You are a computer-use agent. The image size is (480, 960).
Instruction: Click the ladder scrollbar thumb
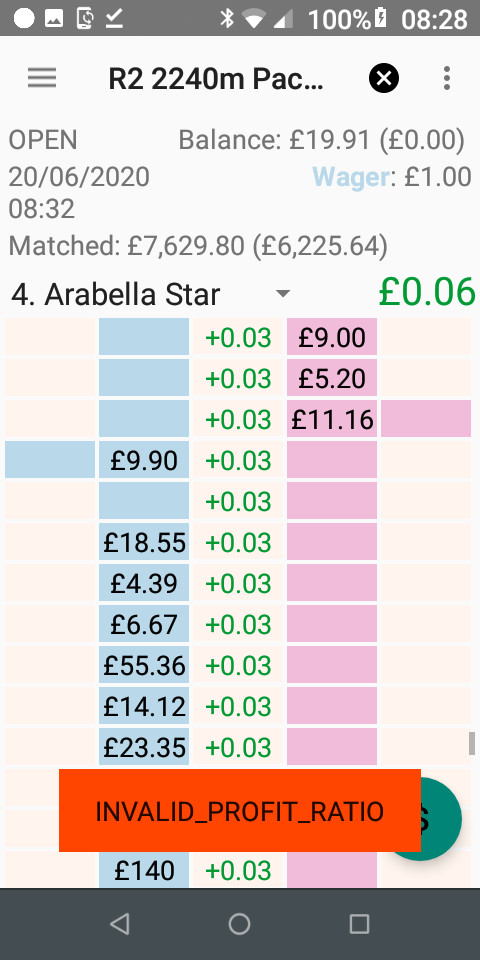pos(472,743)
